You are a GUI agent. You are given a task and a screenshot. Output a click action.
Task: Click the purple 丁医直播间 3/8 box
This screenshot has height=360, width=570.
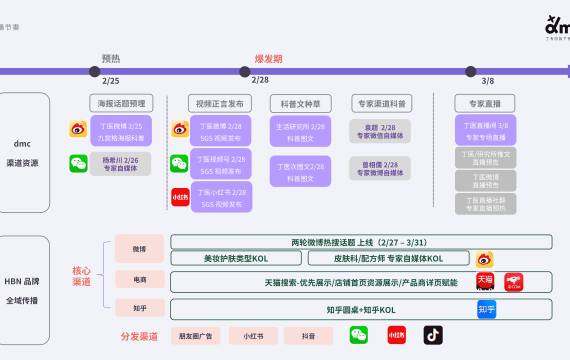(486, 130)
